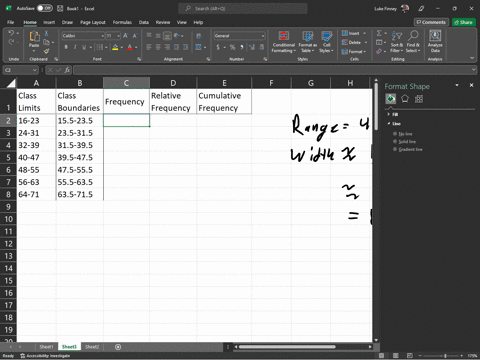
Task: Click the AutoSum sigma icon
Action: (x=379, y=33)
